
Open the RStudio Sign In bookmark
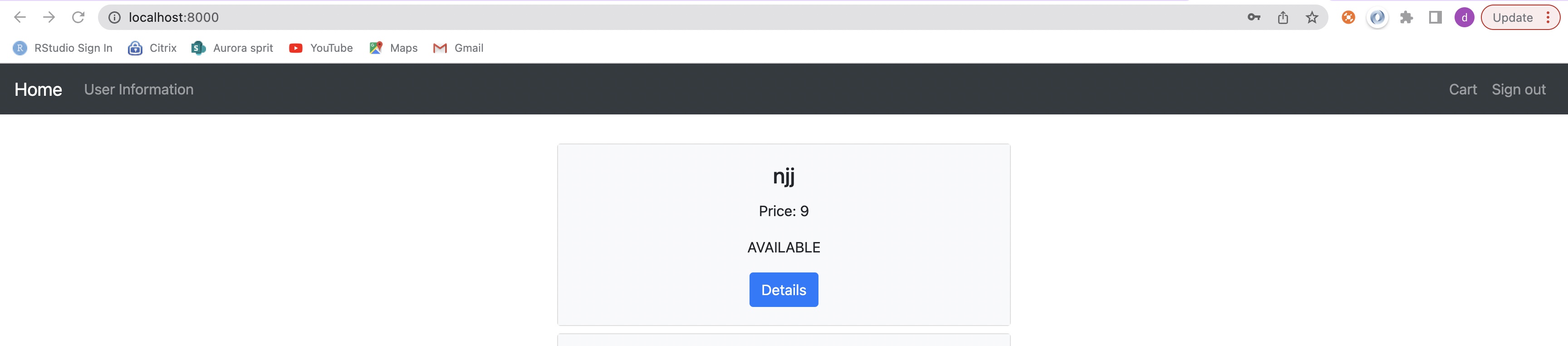[x=63, y=48]
